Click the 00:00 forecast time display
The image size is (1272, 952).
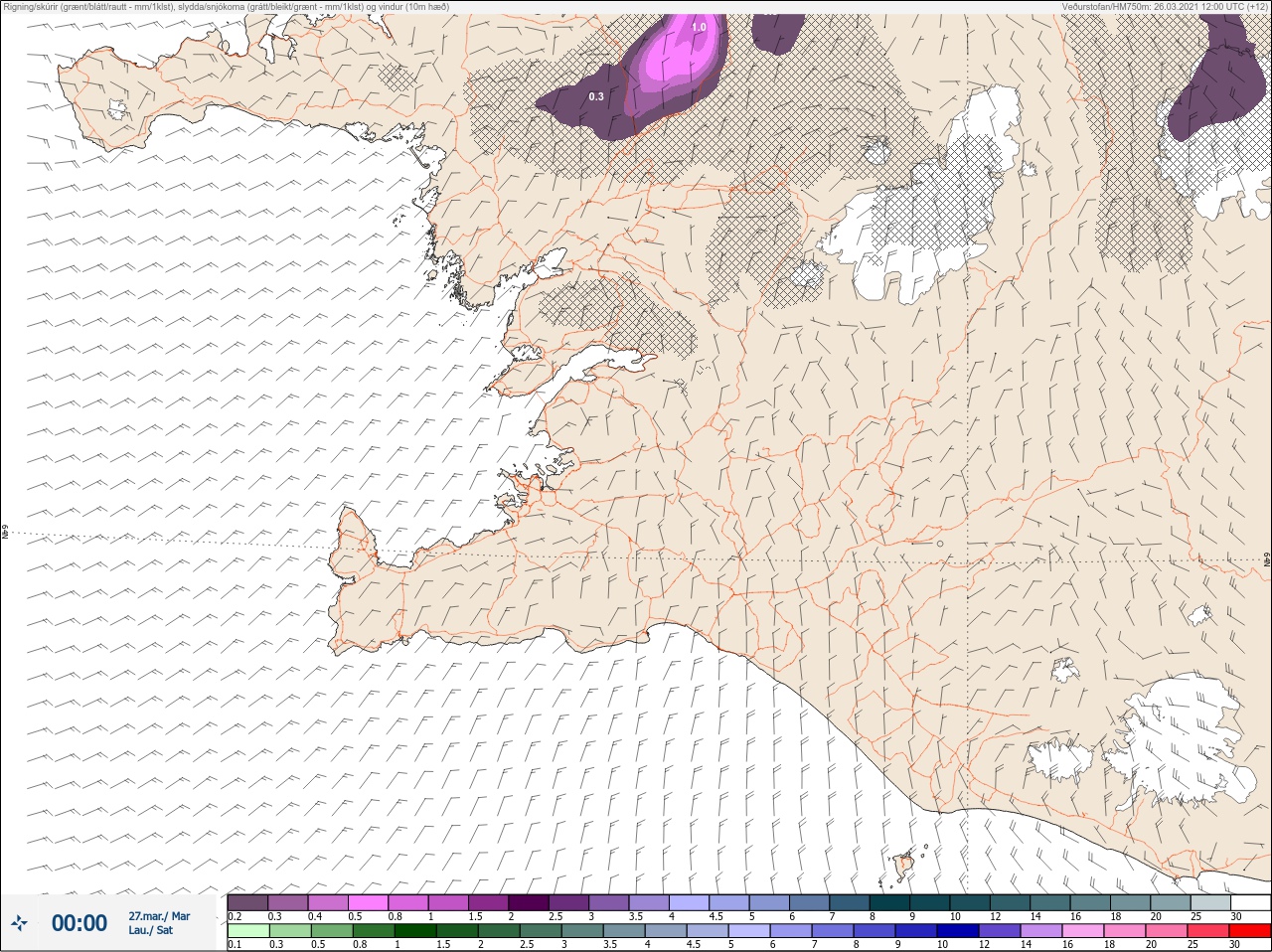pyautogui.click(x=79, y=923)
